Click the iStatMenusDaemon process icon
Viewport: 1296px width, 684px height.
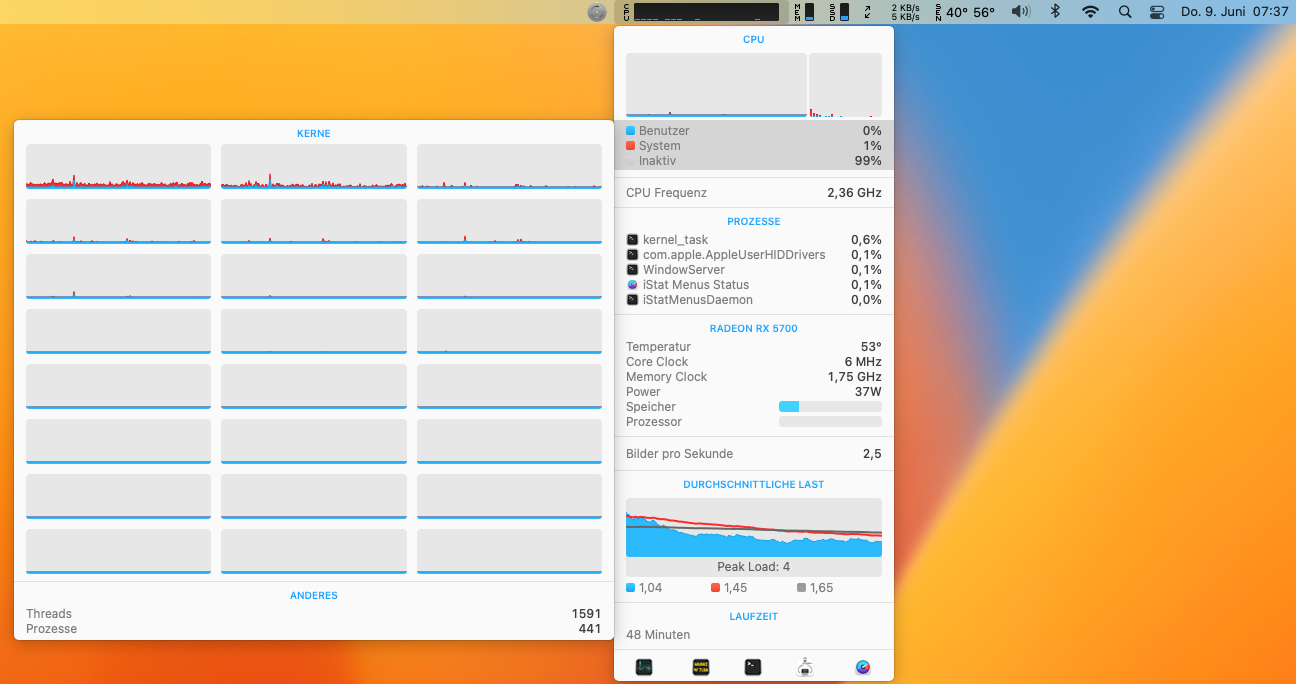(632, 300)
